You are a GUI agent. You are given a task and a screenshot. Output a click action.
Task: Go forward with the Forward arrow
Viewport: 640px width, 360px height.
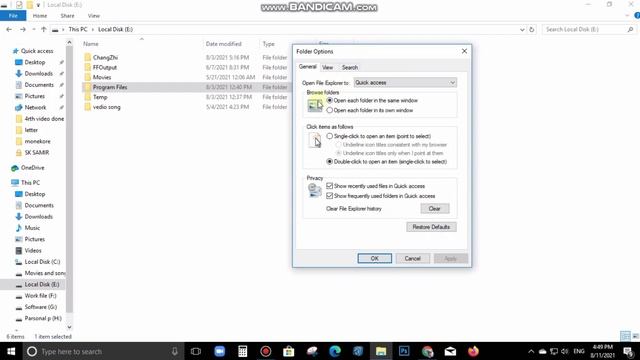23,29
